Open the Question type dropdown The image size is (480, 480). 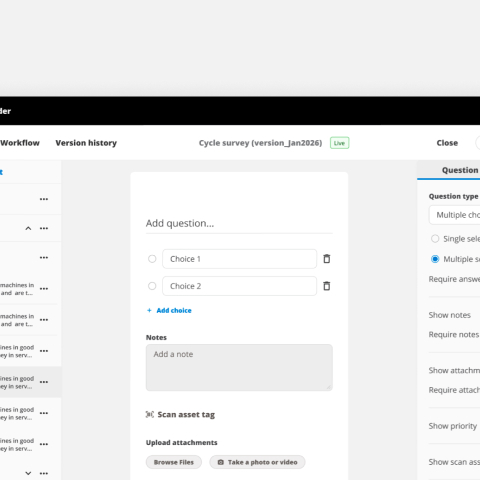click(455, 215)
